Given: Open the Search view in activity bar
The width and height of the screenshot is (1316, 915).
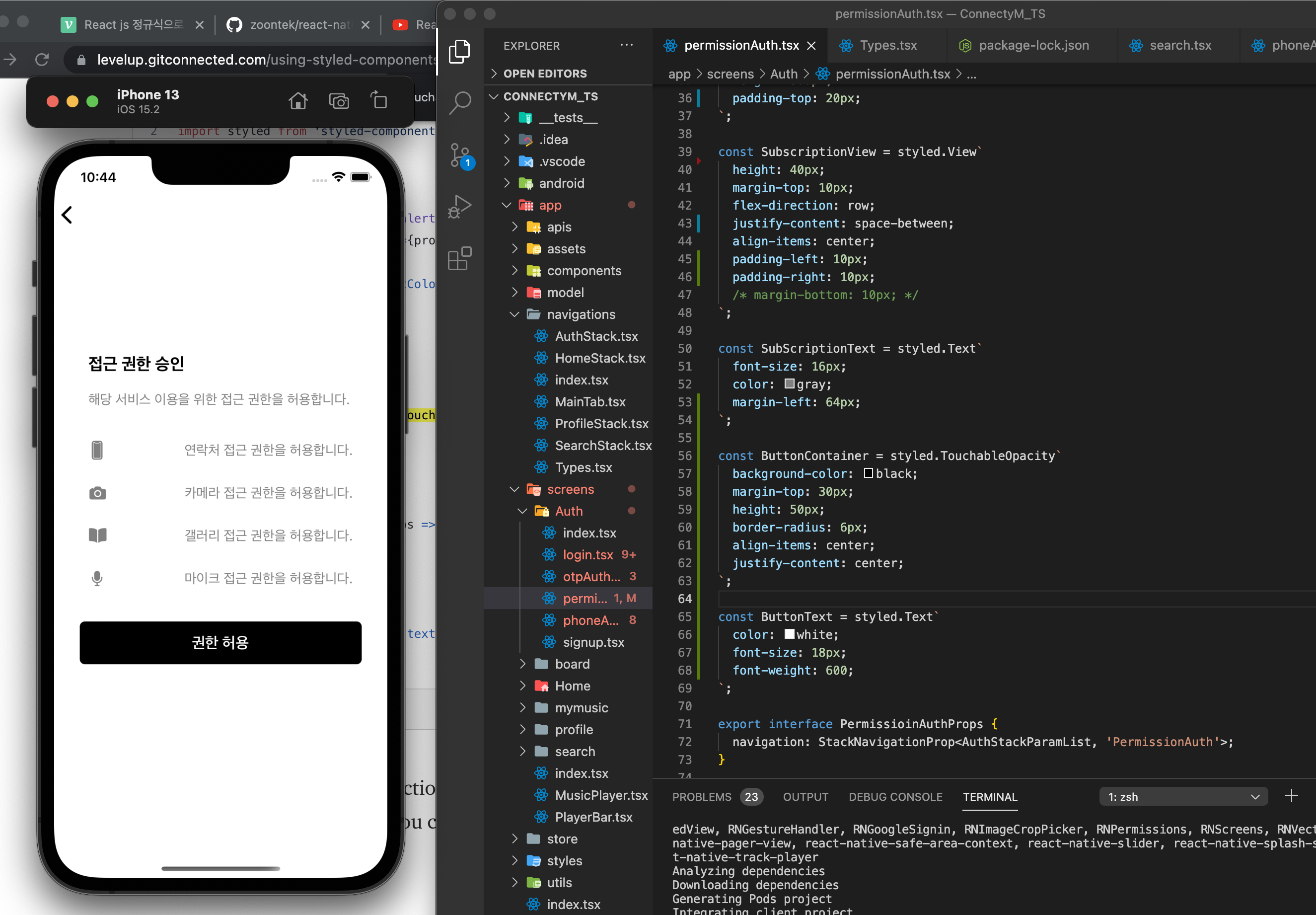Looking at the screenshot, I should [459, 103].
